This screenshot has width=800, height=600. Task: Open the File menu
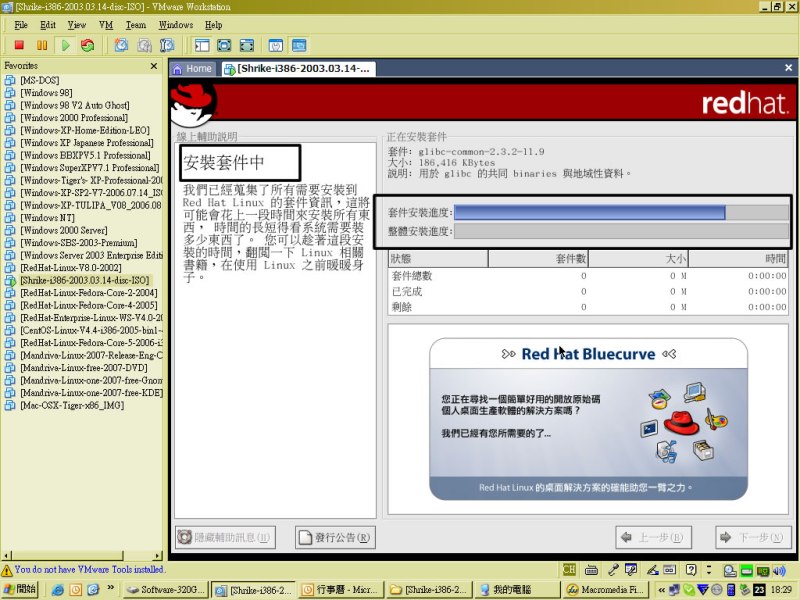[21, 25]
